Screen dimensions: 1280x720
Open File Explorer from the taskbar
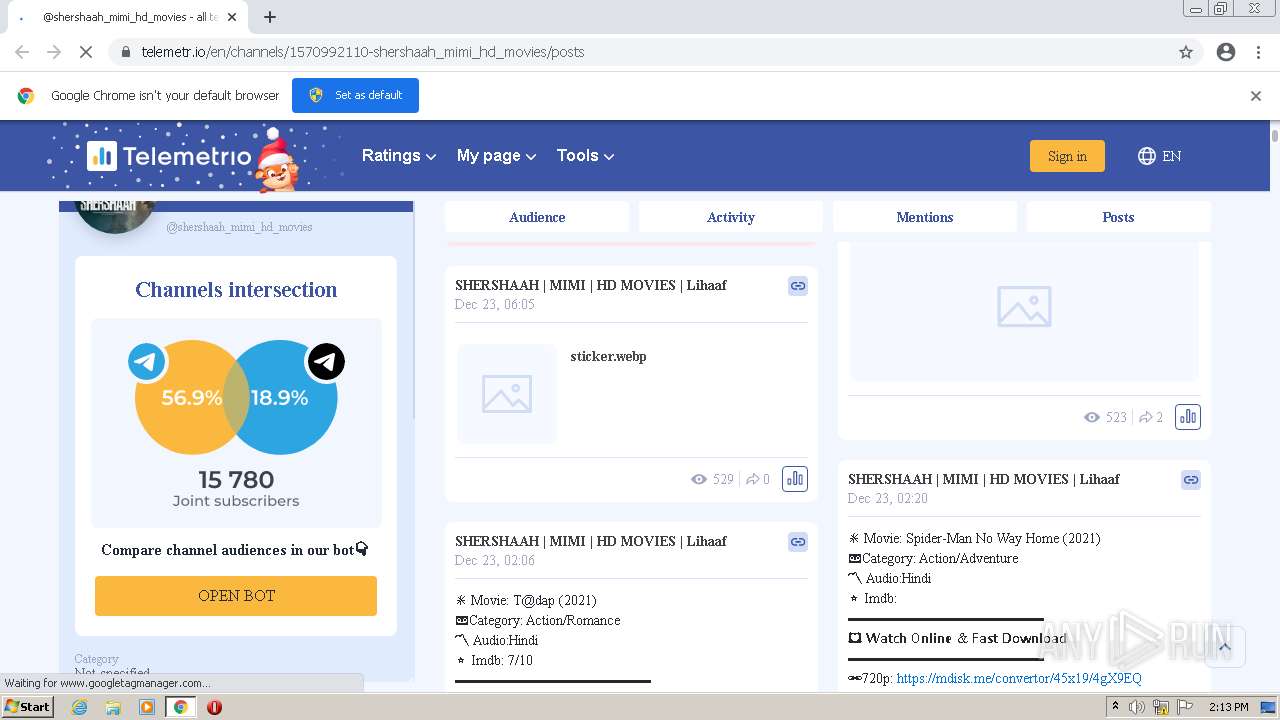113,707
